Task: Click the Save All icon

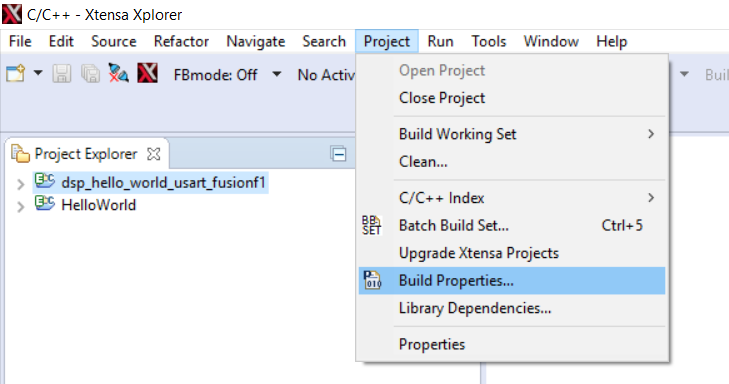Action: tap(90, 73)
